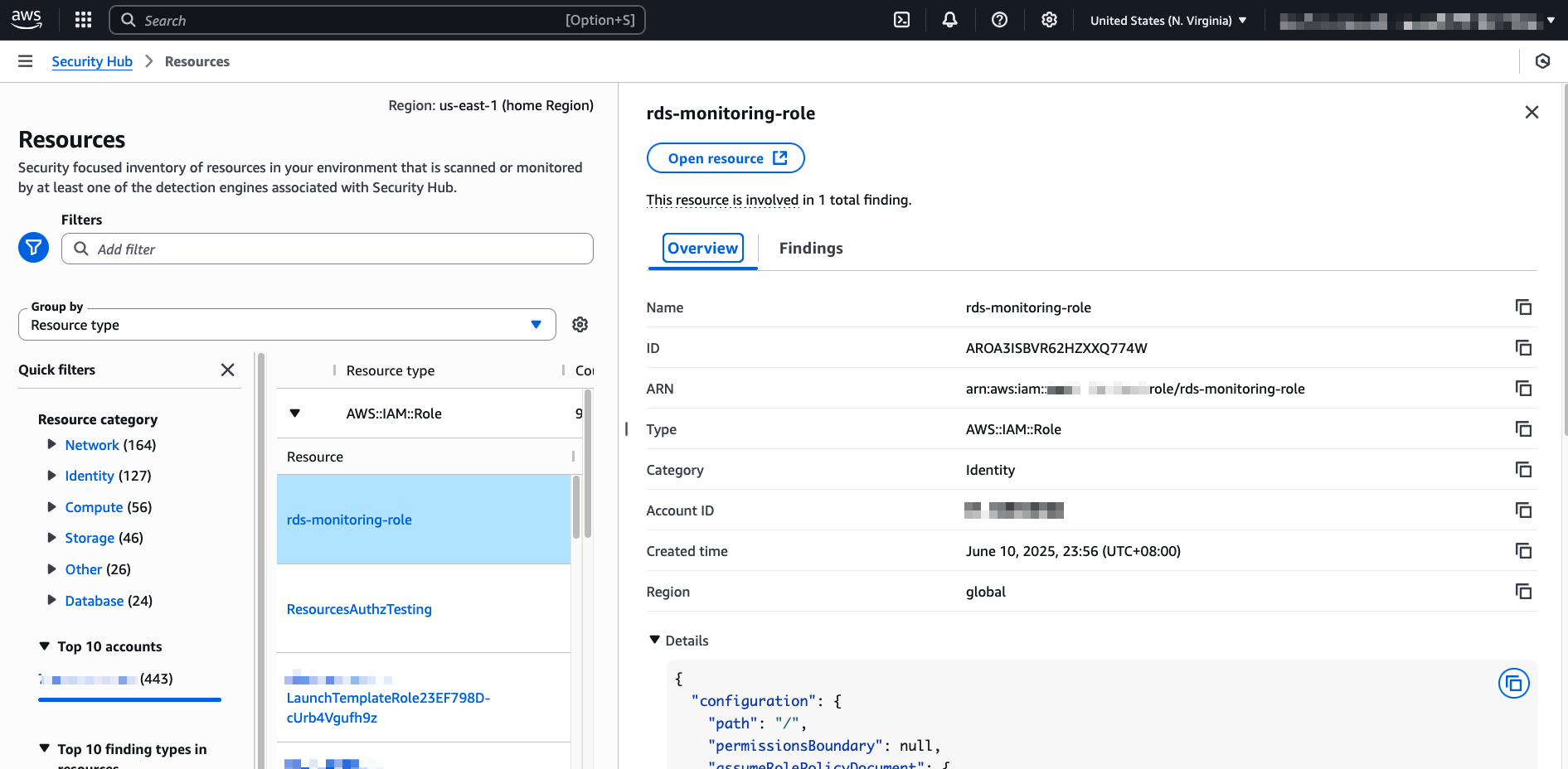Close the rds-monitoring-role details panel

pos(1532,112)
